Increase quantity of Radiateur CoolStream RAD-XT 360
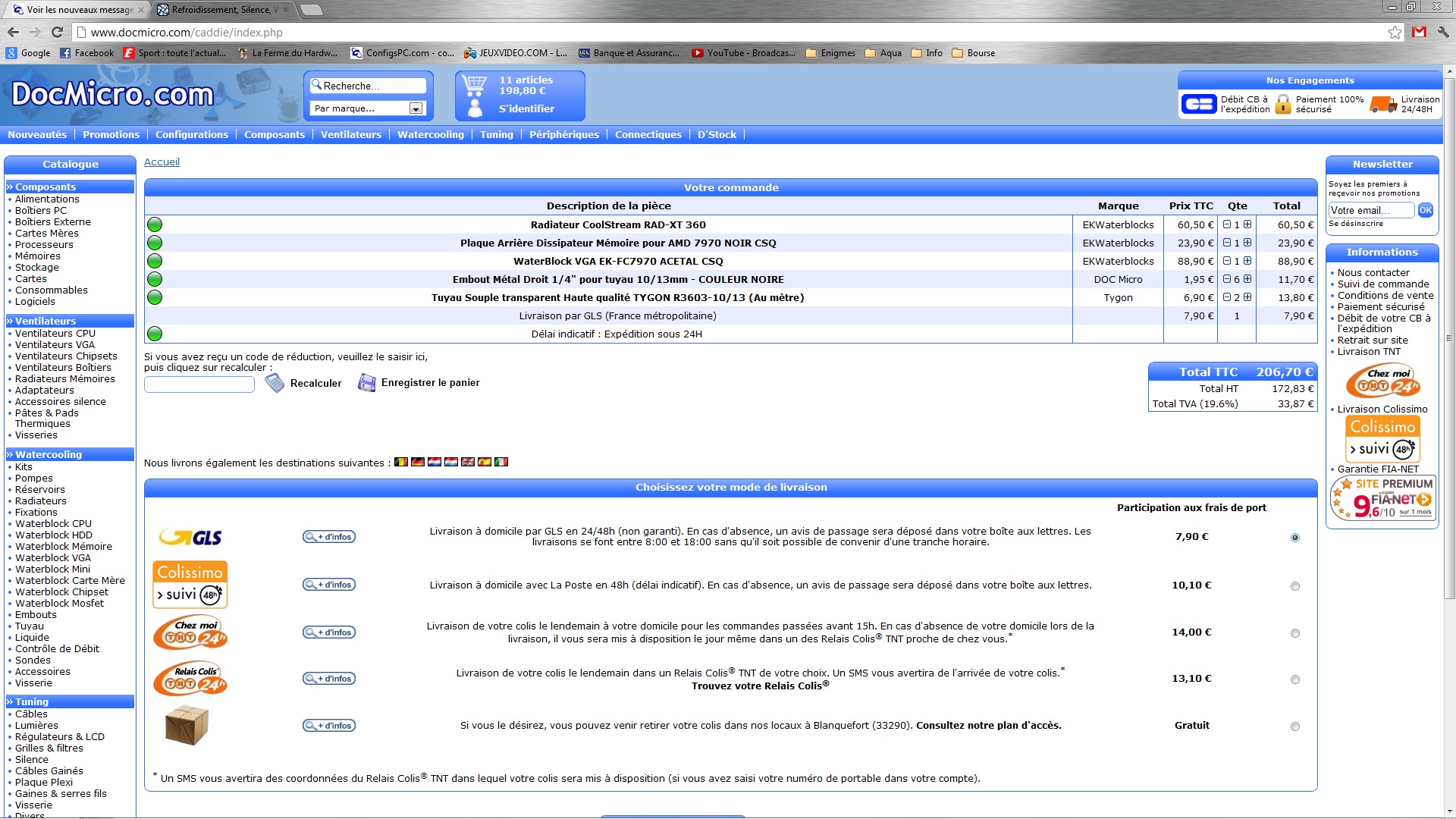This screenshot has width=1456, height=819. [x=1247, y=224]
